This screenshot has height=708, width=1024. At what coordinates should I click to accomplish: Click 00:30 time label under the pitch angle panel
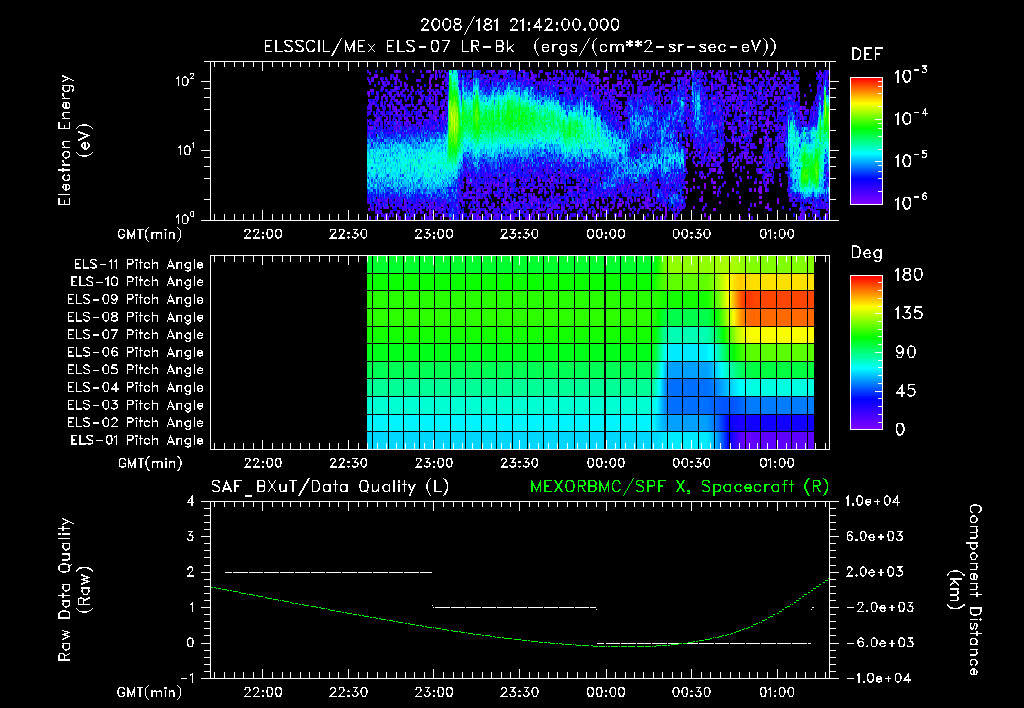(x=691, y=463)
